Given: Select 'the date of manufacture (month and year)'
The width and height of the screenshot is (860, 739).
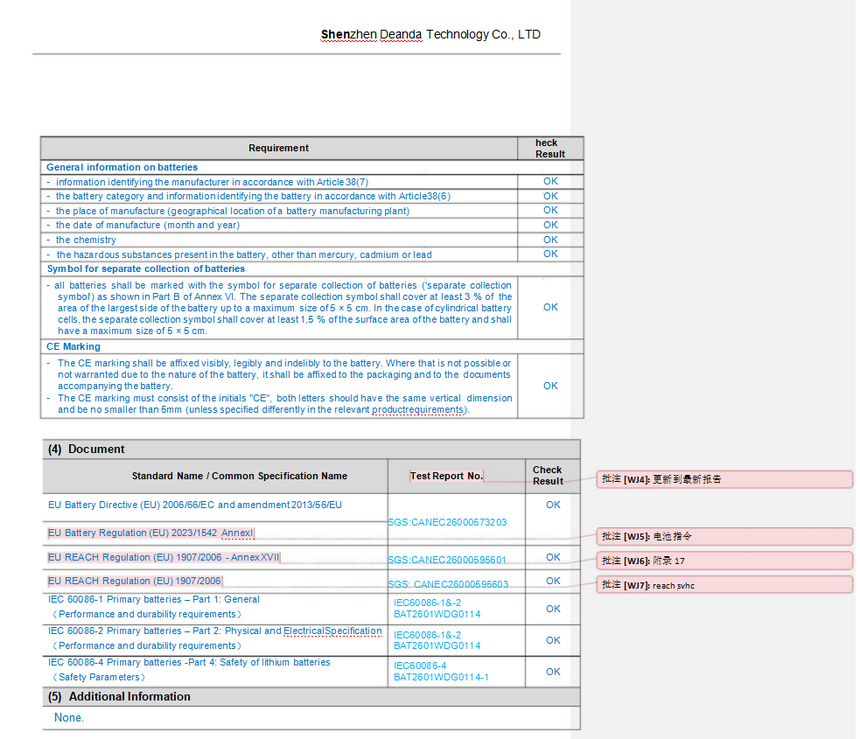Looking at the screenshot, I should click(148, 225).
